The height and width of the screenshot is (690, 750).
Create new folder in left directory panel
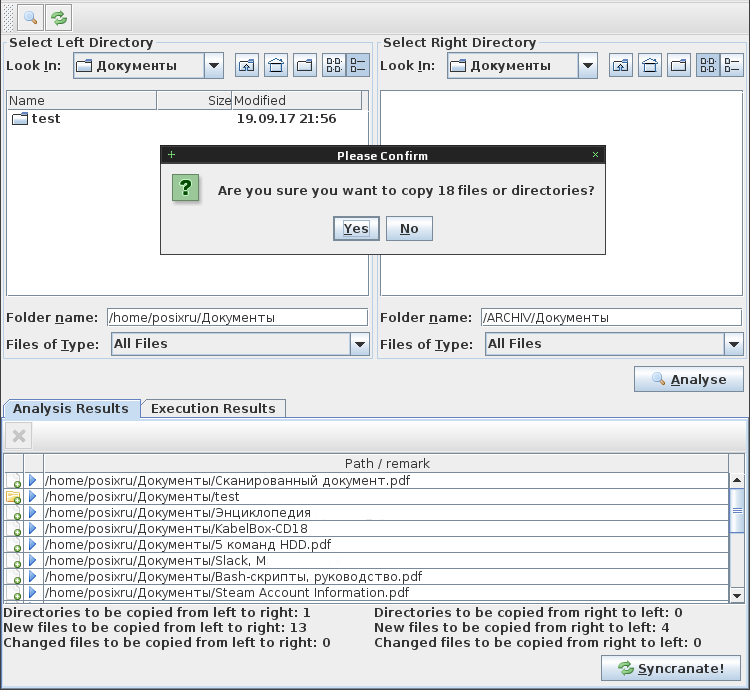coord(305,65)
